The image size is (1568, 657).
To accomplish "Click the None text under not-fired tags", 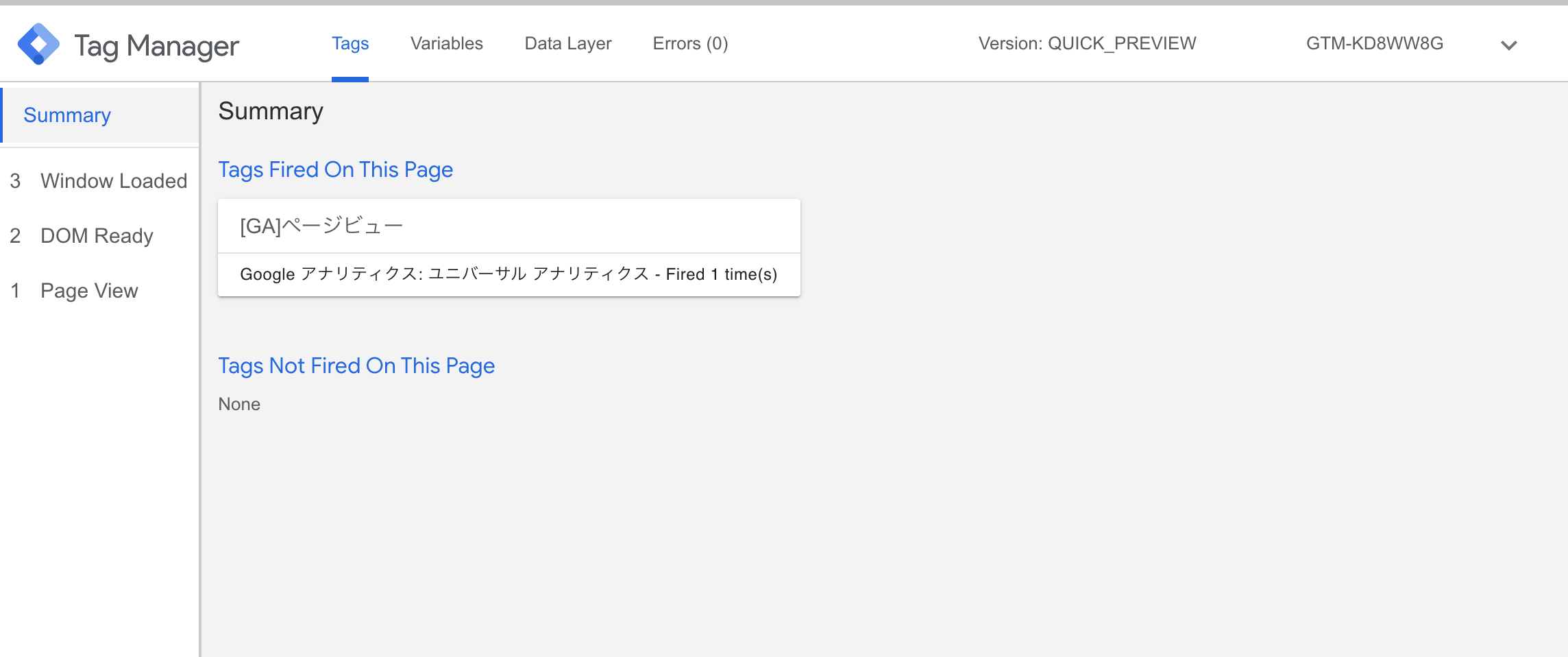I will [239, 404].
